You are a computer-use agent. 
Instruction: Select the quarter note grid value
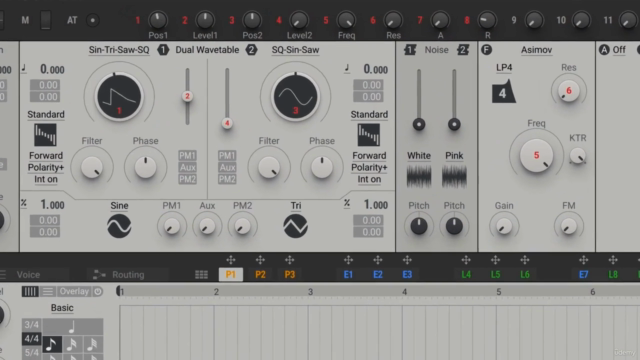(72, 327)
